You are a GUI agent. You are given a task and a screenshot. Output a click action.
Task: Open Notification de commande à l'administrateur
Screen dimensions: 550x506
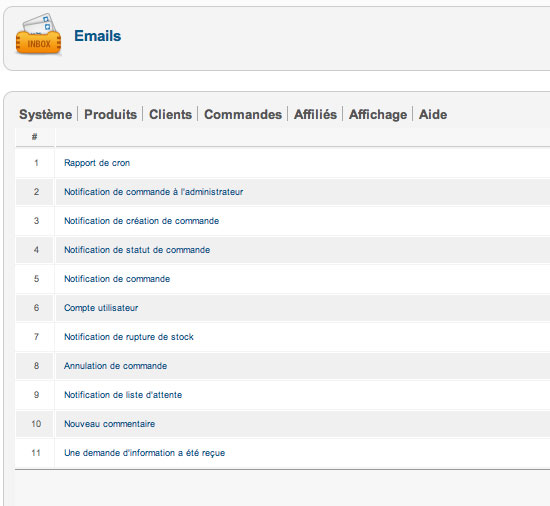coord(153,192)
